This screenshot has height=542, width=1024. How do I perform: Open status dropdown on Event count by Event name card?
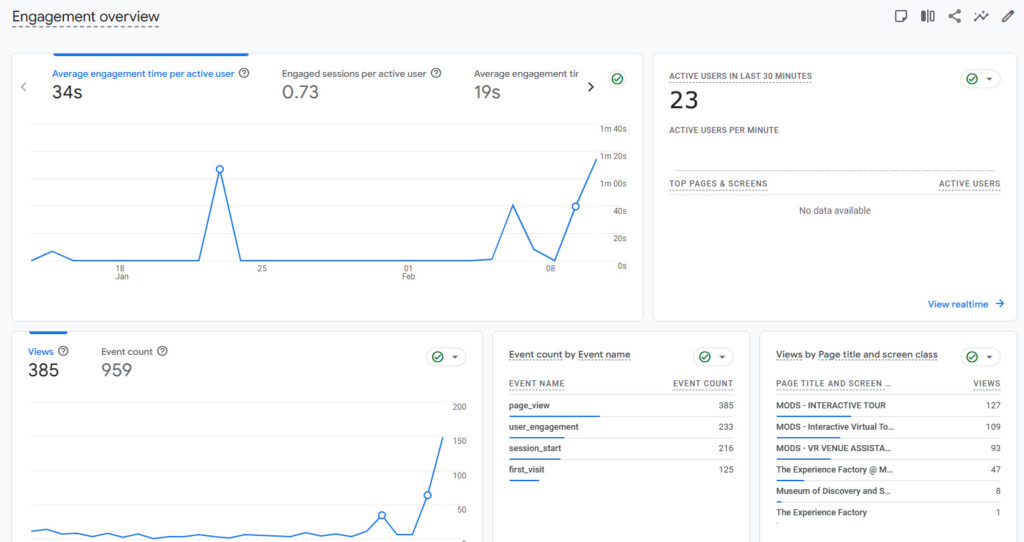tap(713, 357)
